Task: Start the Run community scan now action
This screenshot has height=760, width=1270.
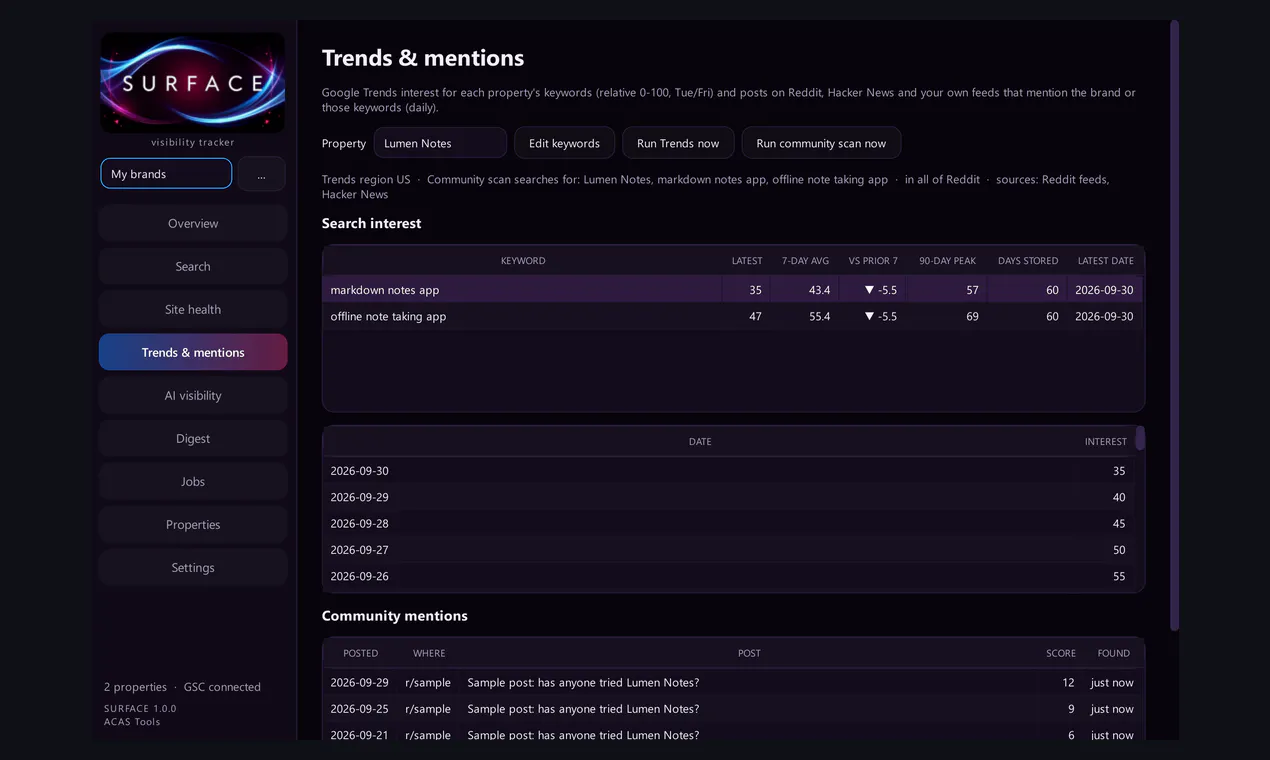Action: point(821,143)
